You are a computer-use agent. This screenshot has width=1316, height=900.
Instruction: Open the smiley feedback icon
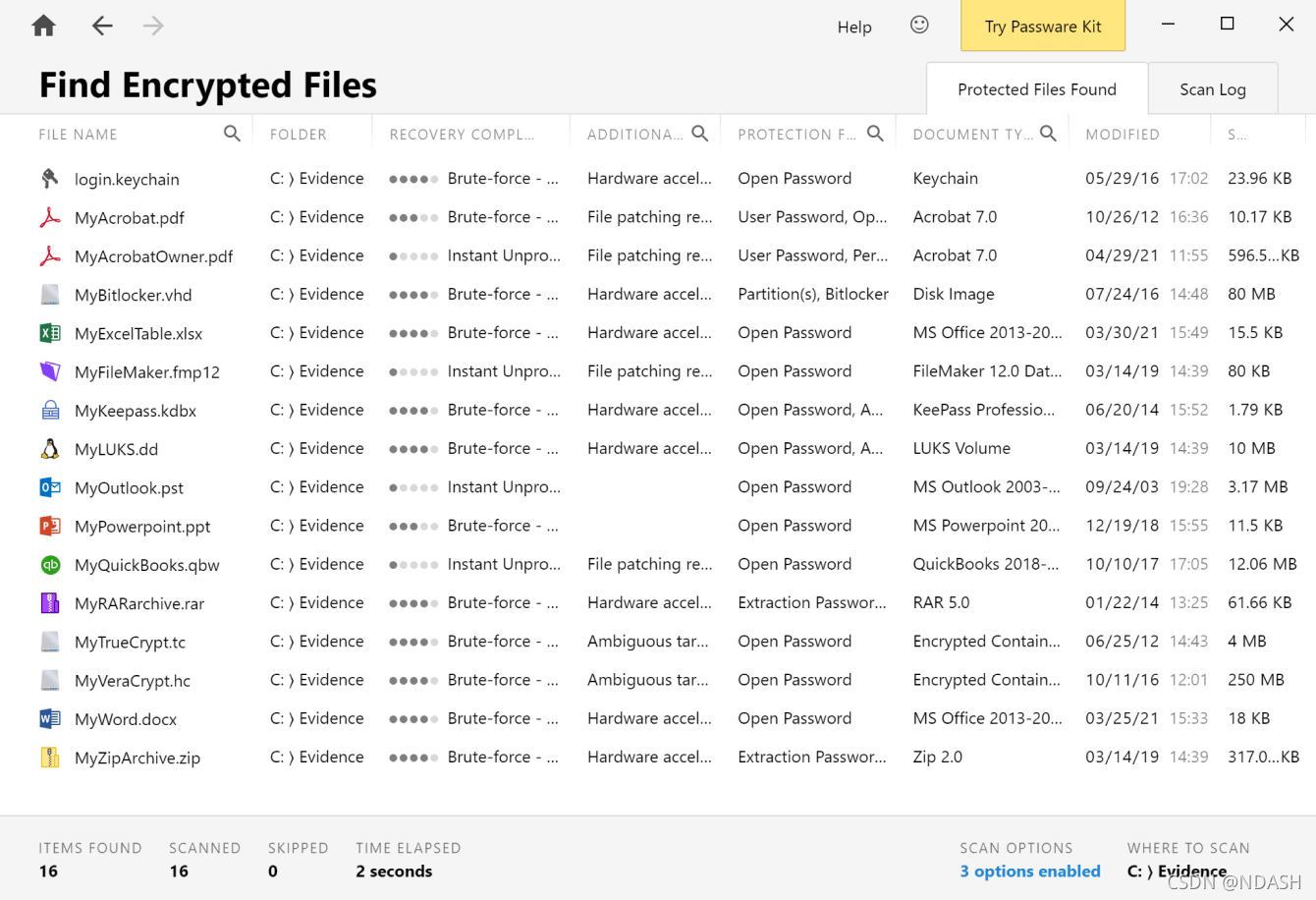point(919,25)
